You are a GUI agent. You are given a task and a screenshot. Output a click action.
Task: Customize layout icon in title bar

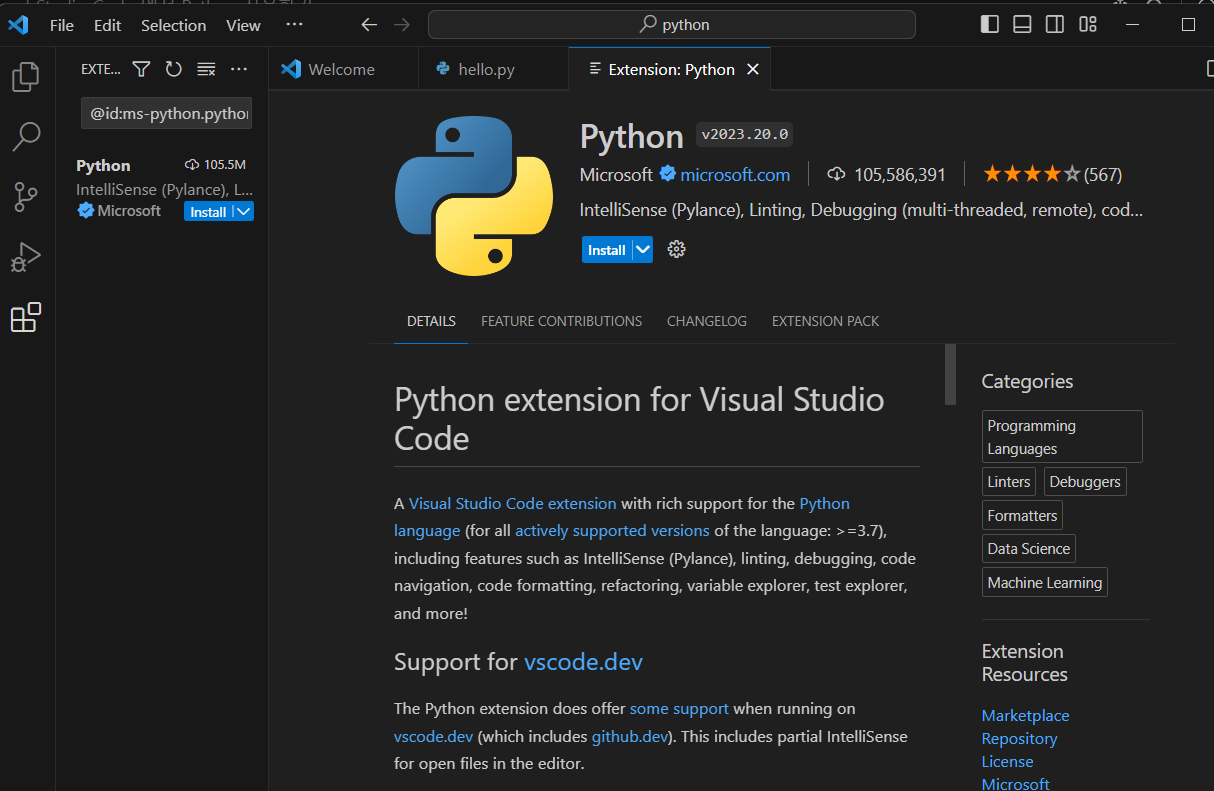[x=1088, y=25]
